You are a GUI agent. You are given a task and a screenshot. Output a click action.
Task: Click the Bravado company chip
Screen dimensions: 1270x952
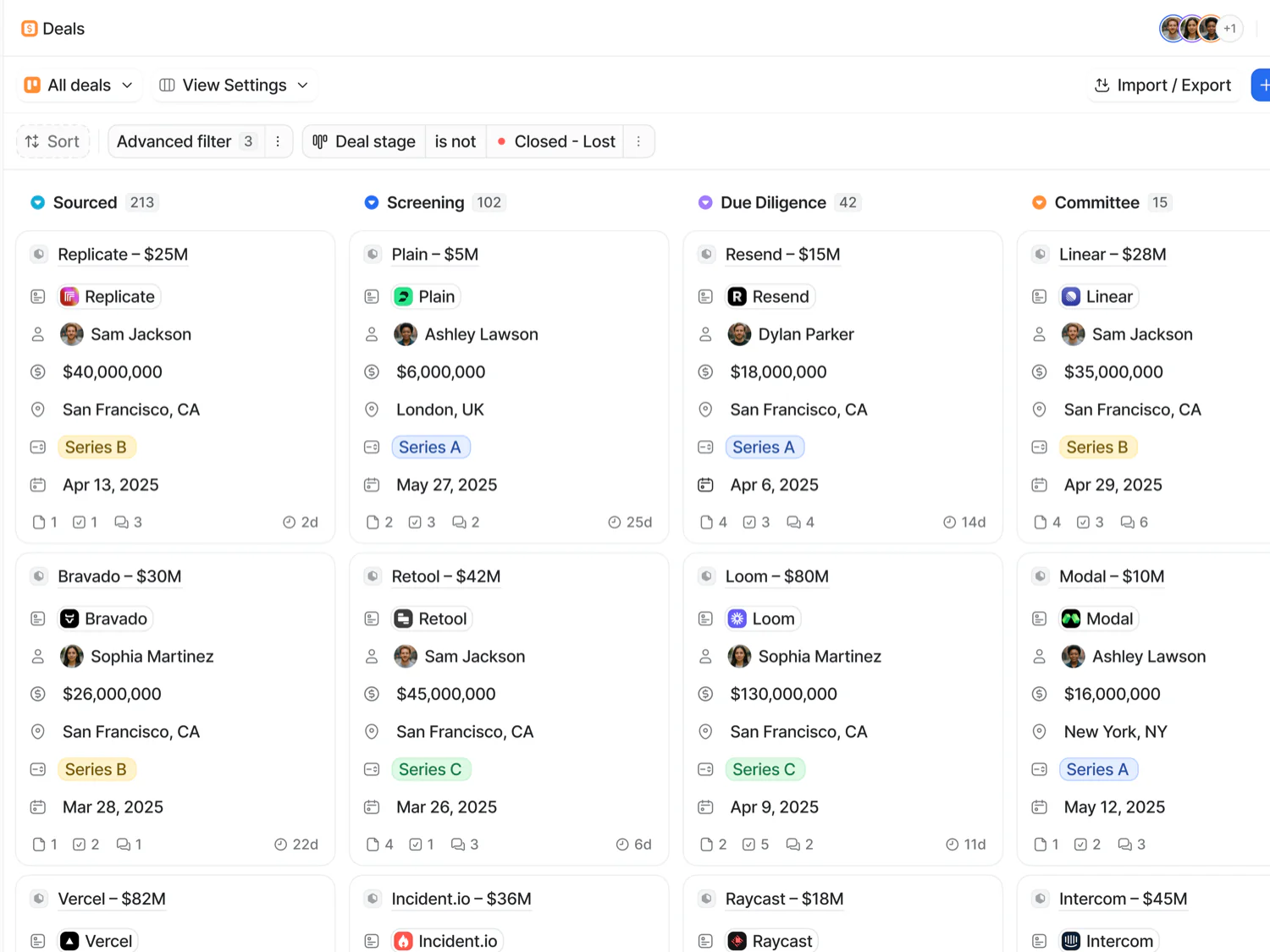pos(105,619)
